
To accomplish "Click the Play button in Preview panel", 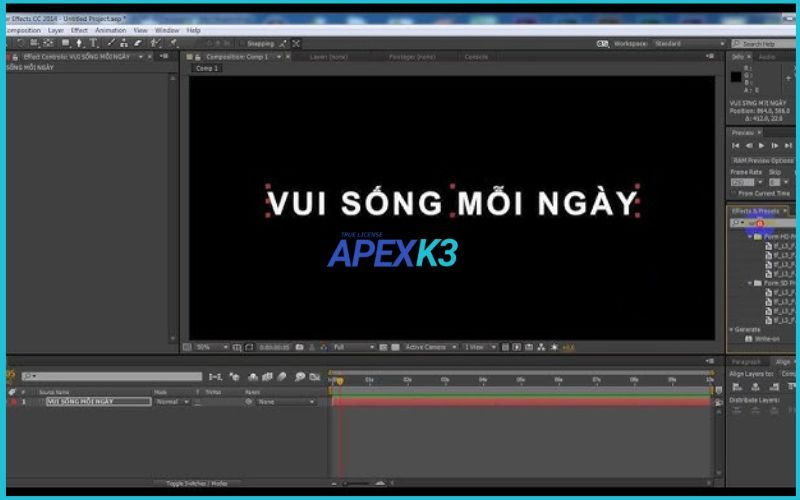I will click(x=761, y=146).
